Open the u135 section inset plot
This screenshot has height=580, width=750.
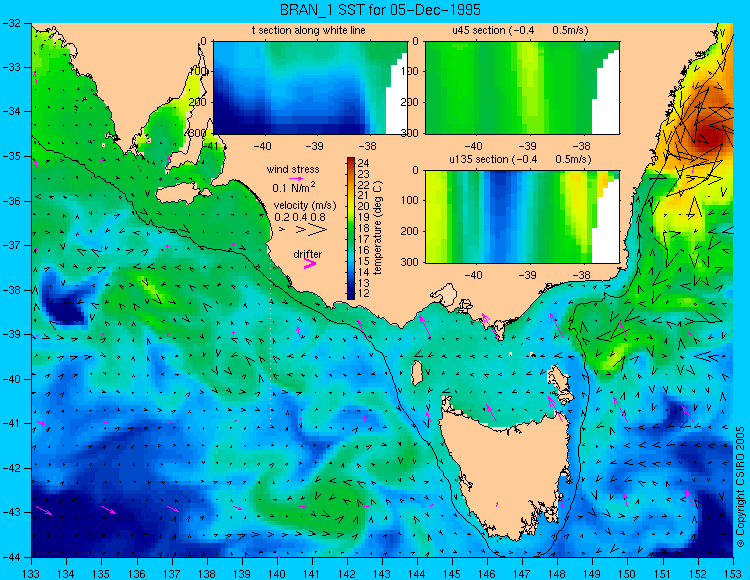tap(522, 217)
